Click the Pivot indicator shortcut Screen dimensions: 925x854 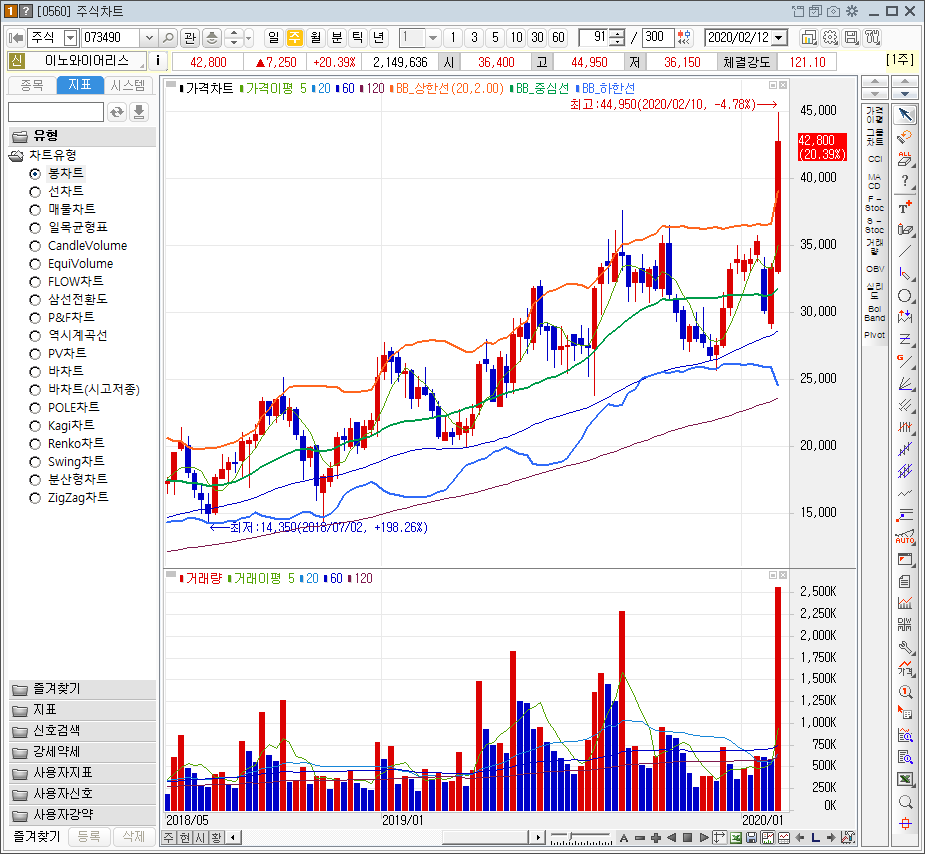875,335
